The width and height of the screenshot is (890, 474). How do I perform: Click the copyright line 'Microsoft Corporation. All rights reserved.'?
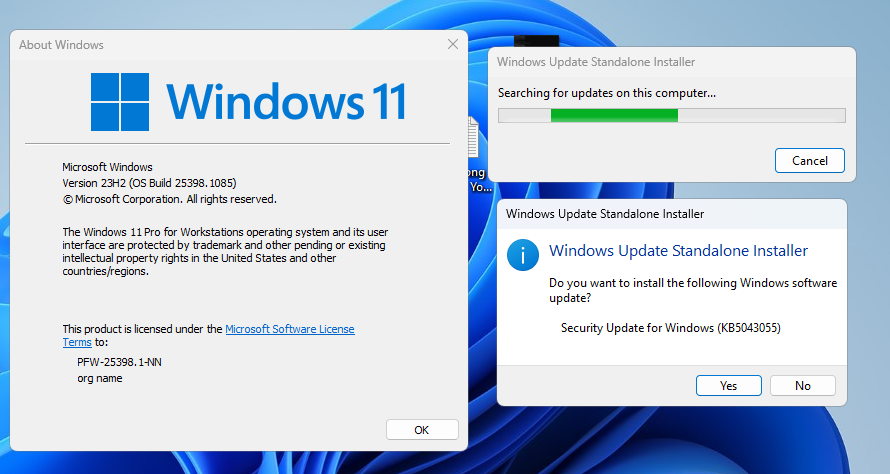(170, 199)
